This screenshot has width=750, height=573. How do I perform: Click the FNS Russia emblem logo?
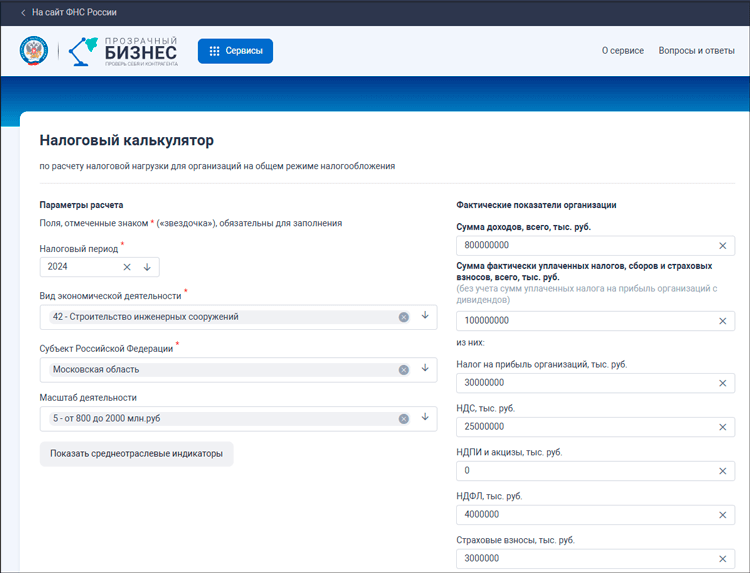[34, 52]
